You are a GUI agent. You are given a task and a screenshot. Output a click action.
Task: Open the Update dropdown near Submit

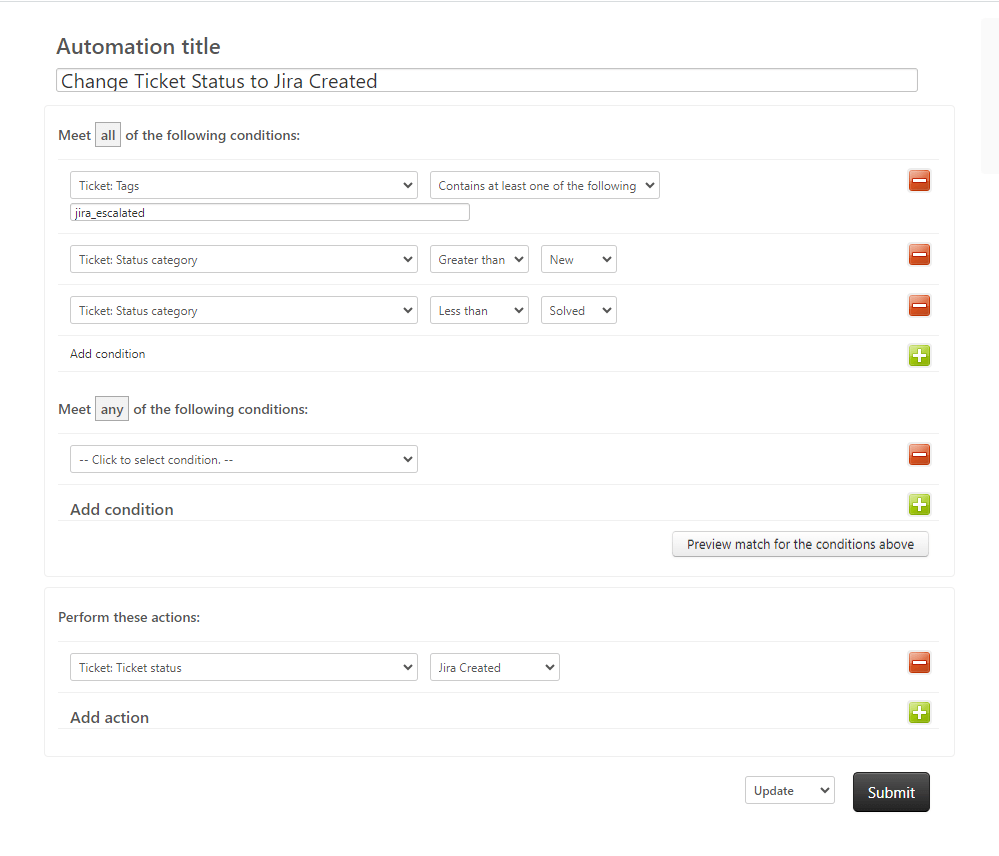[x=789, y=789]
